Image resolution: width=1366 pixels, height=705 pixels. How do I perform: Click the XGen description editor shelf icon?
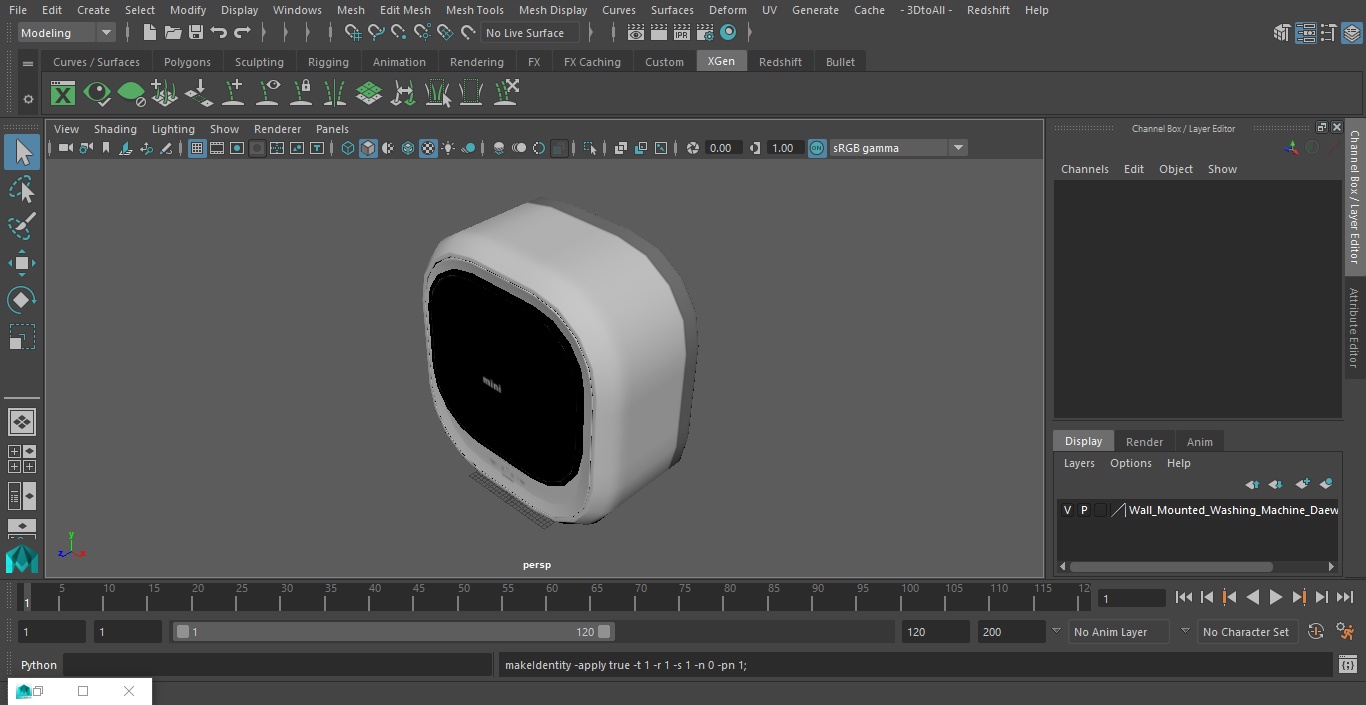point(63,94)
